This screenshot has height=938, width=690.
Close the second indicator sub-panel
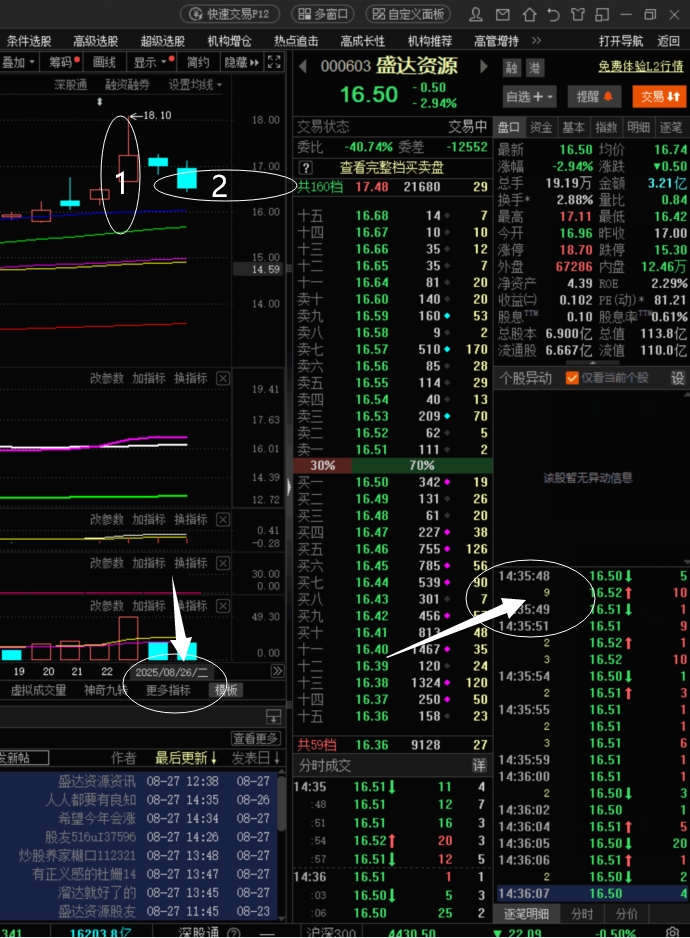[x=223, y=519]
